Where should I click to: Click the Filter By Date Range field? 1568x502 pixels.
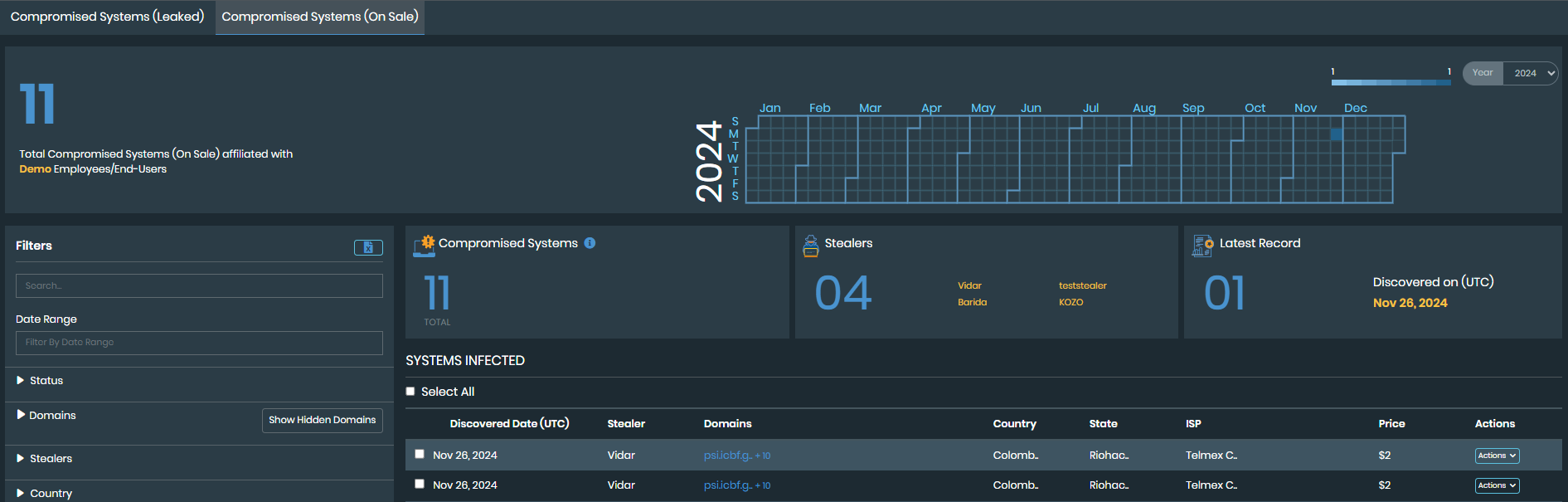pyautogui.click(x=199, y=343)
